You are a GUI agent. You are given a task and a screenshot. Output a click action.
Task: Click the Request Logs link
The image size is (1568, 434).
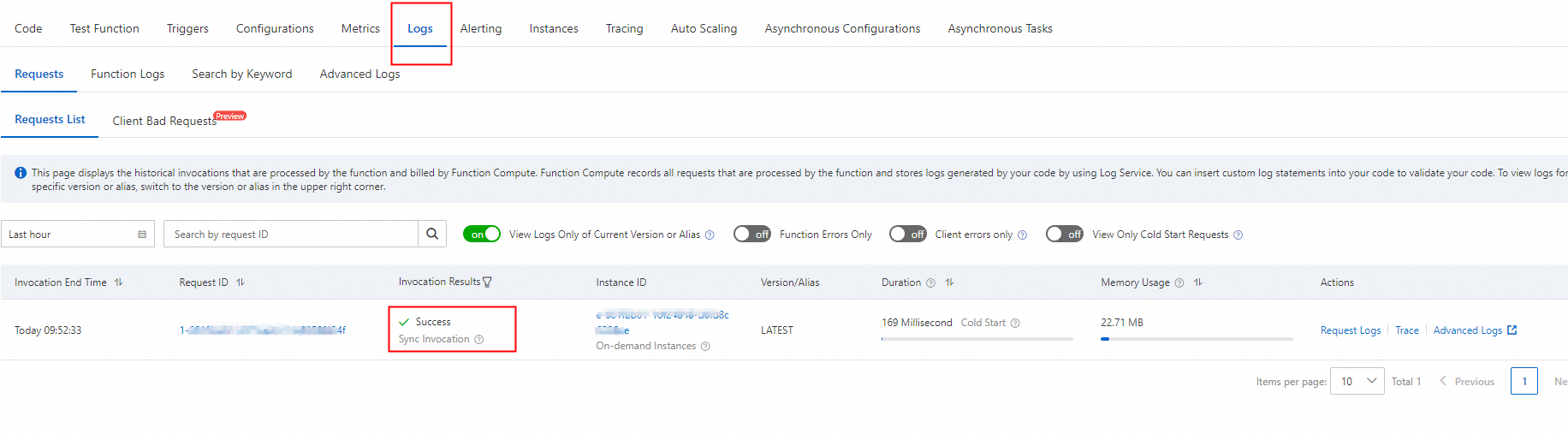(1351, 330)
